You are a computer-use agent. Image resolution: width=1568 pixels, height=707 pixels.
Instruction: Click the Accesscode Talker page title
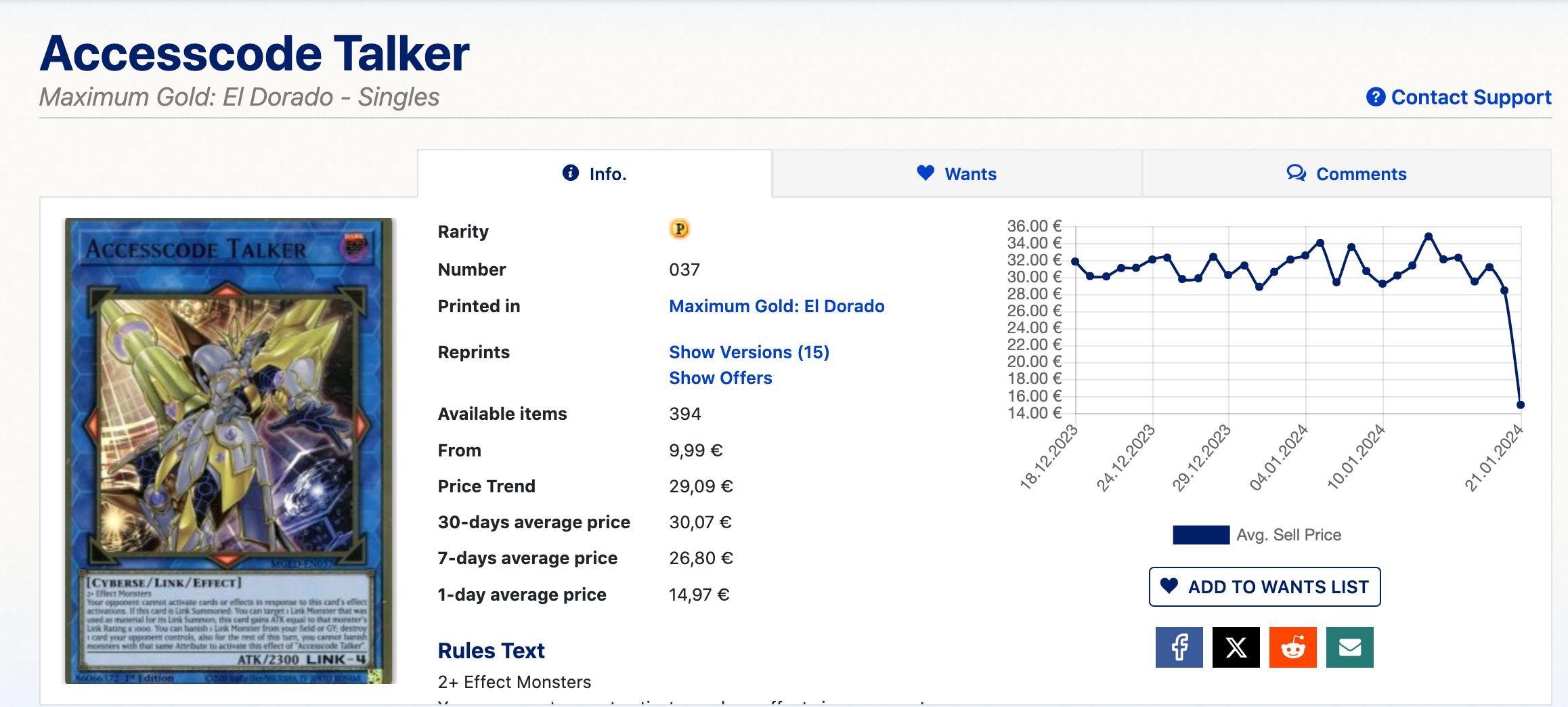click(255, 53)
